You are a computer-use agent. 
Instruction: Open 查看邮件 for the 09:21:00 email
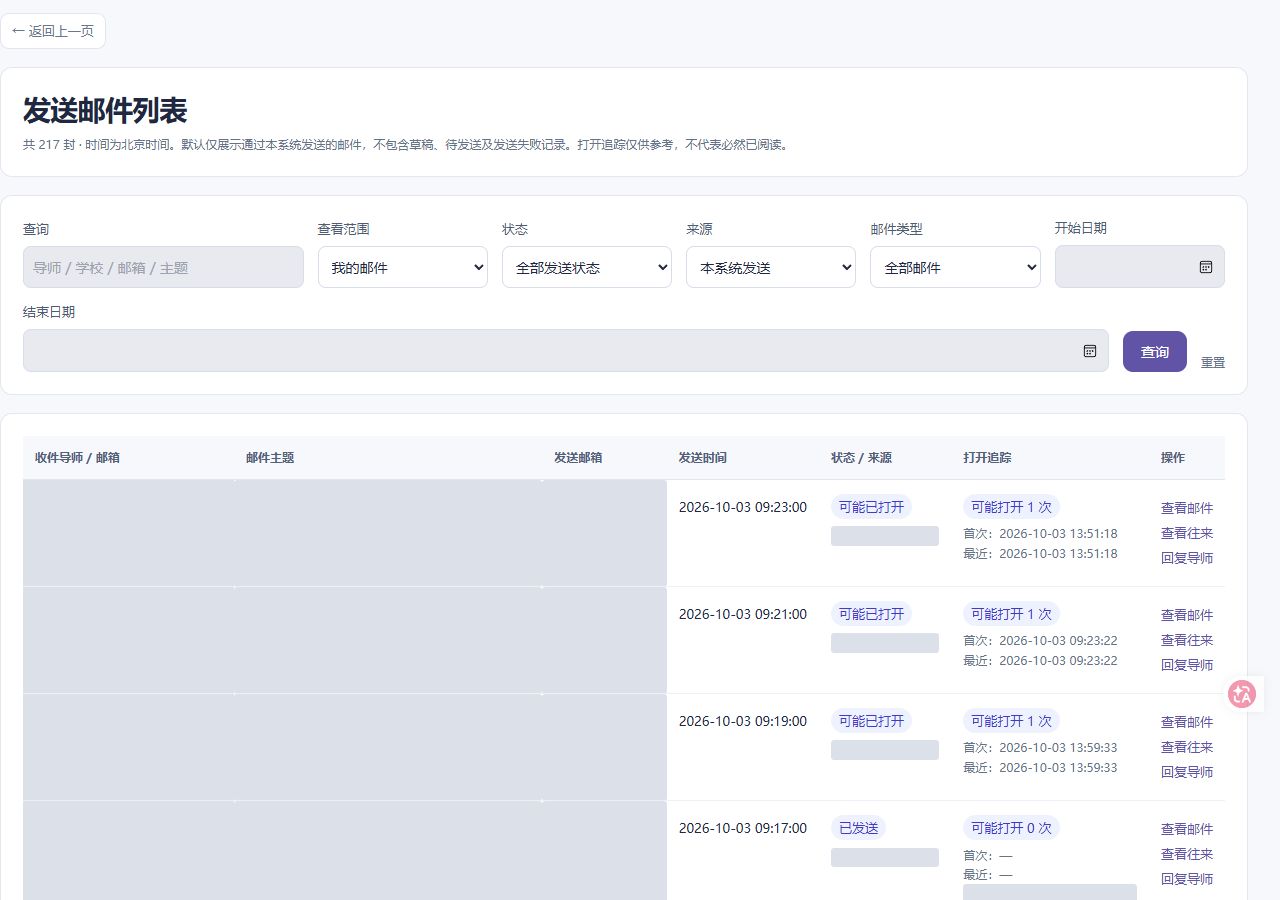coord(1187,615)
